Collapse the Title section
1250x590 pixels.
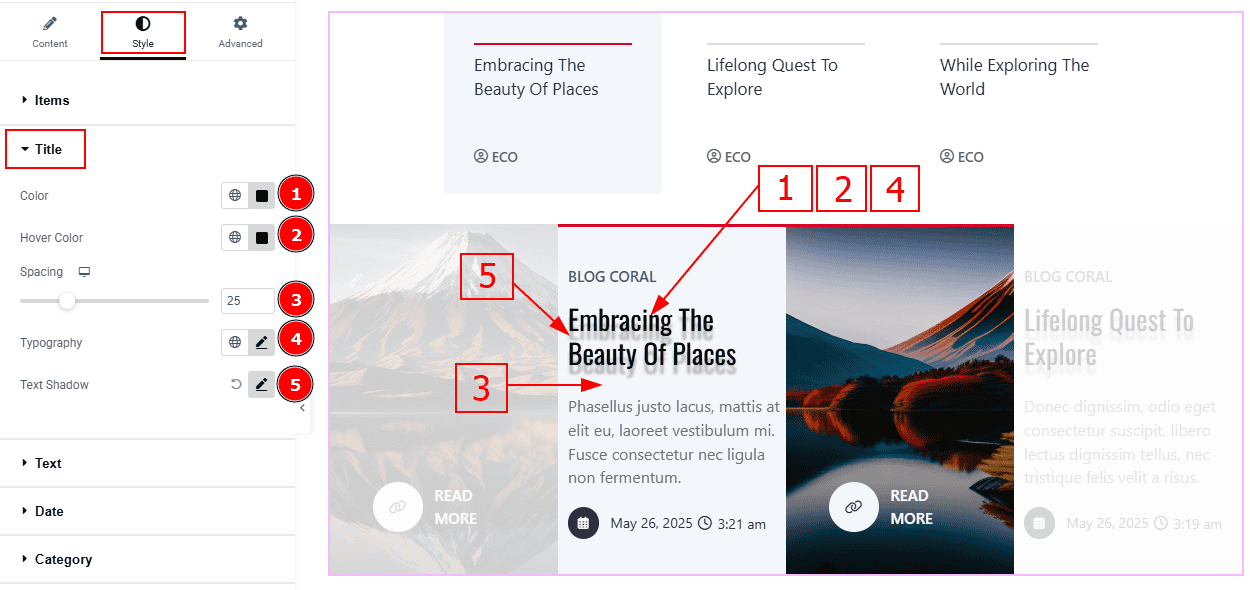tap(46, 149)
